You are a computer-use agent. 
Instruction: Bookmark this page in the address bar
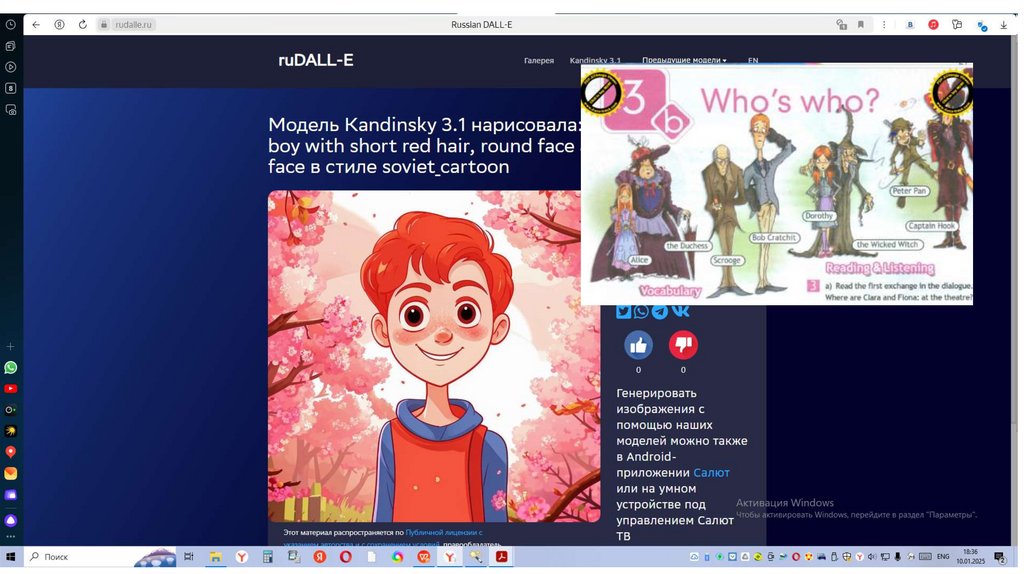861,24
